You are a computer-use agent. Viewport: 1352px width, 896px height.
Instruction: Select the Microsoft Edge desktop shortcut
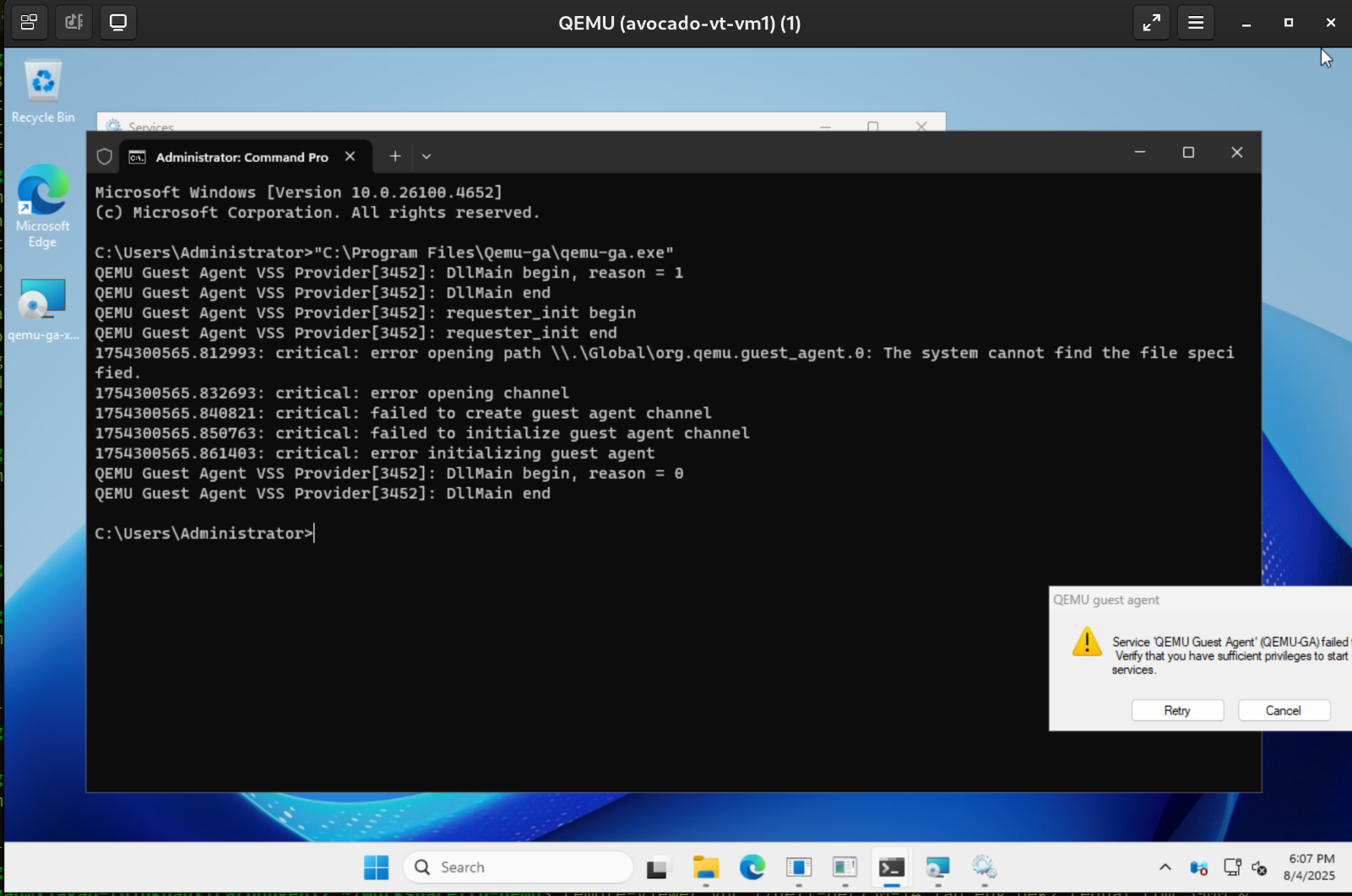tap(43, 206)
